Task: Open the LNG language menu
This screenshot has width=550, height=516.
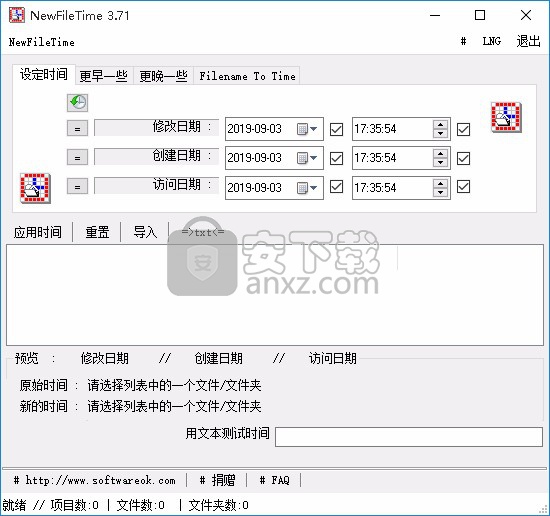Action: [491, 41]
